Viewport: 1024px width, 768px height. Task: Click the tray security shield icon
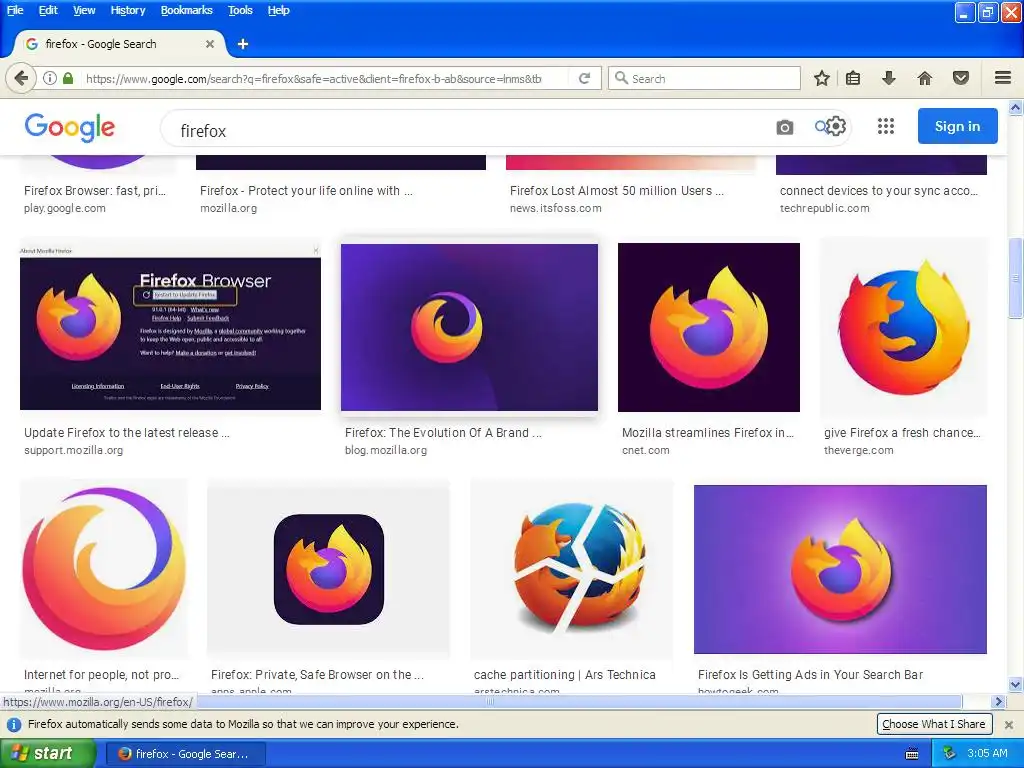(x=950, y=754)
